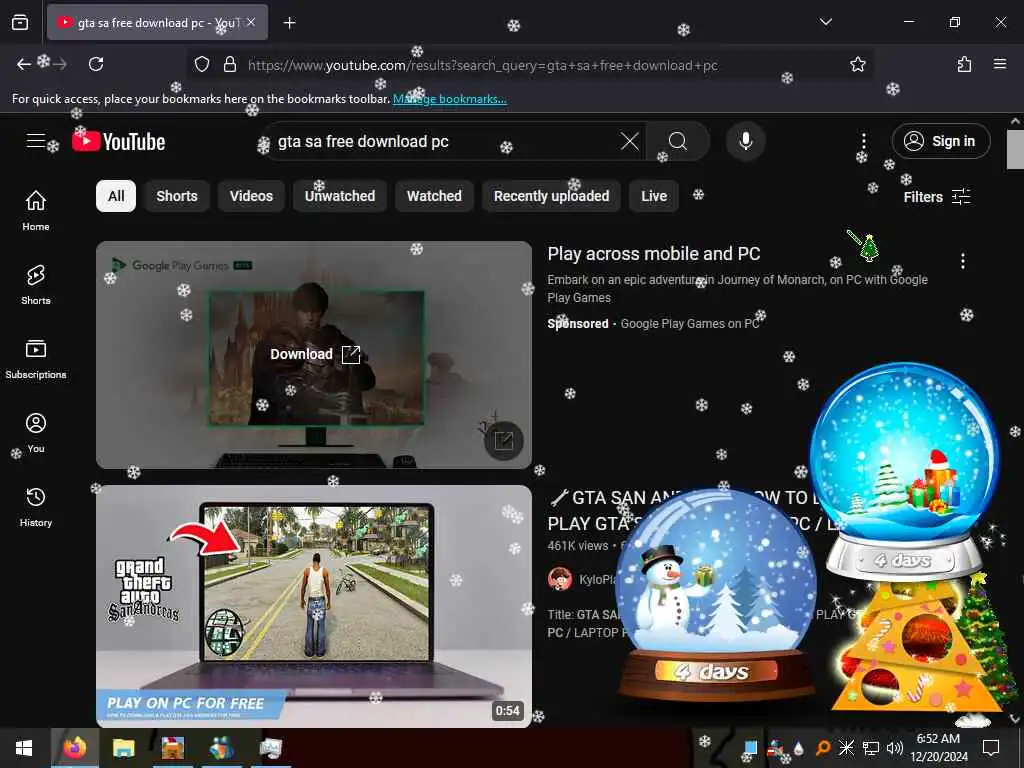Click the KyloPla channel avatar
Screen dimensions: 1024x768
tap(560, 579)
